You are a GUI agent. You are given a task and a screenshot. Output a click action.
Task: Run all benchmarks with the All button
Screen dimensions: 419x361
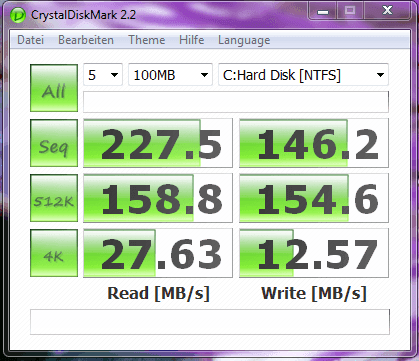coord(54,88)
